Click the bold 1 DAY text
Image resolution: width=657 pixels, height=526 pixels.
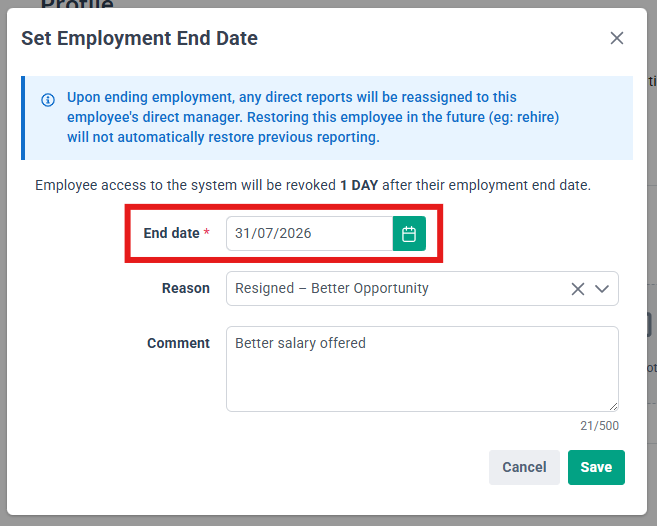tap(359, 185)
